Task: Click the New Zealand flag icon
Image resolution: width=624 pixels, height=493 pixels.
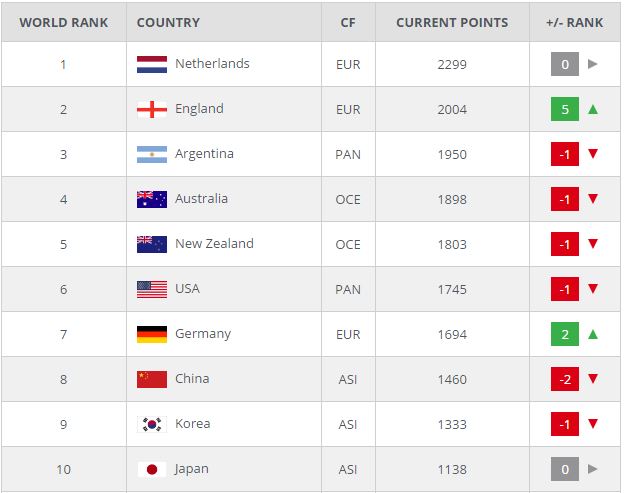Action: 152,244
